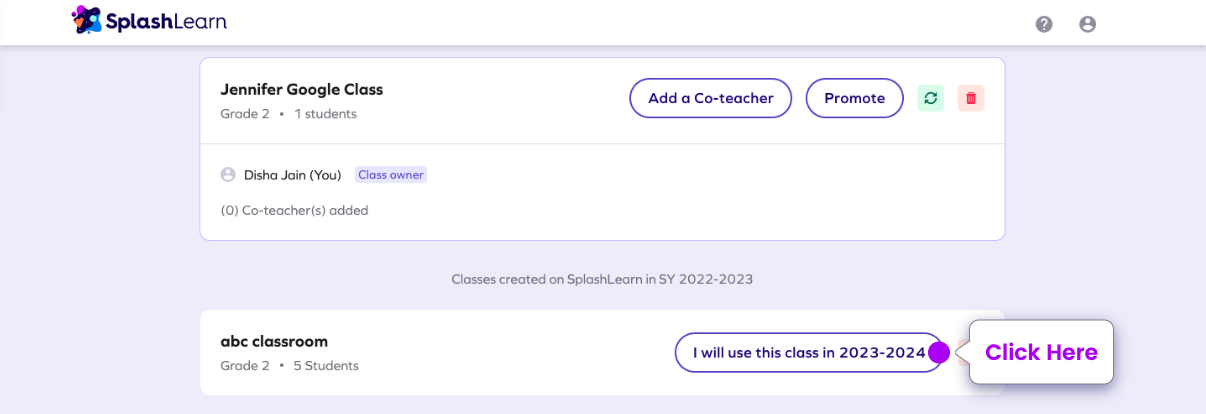Click Grade 2 • 5 Students label
Image resolution: width=1206 pixels, height=414 pixels.
coord(290,366)
